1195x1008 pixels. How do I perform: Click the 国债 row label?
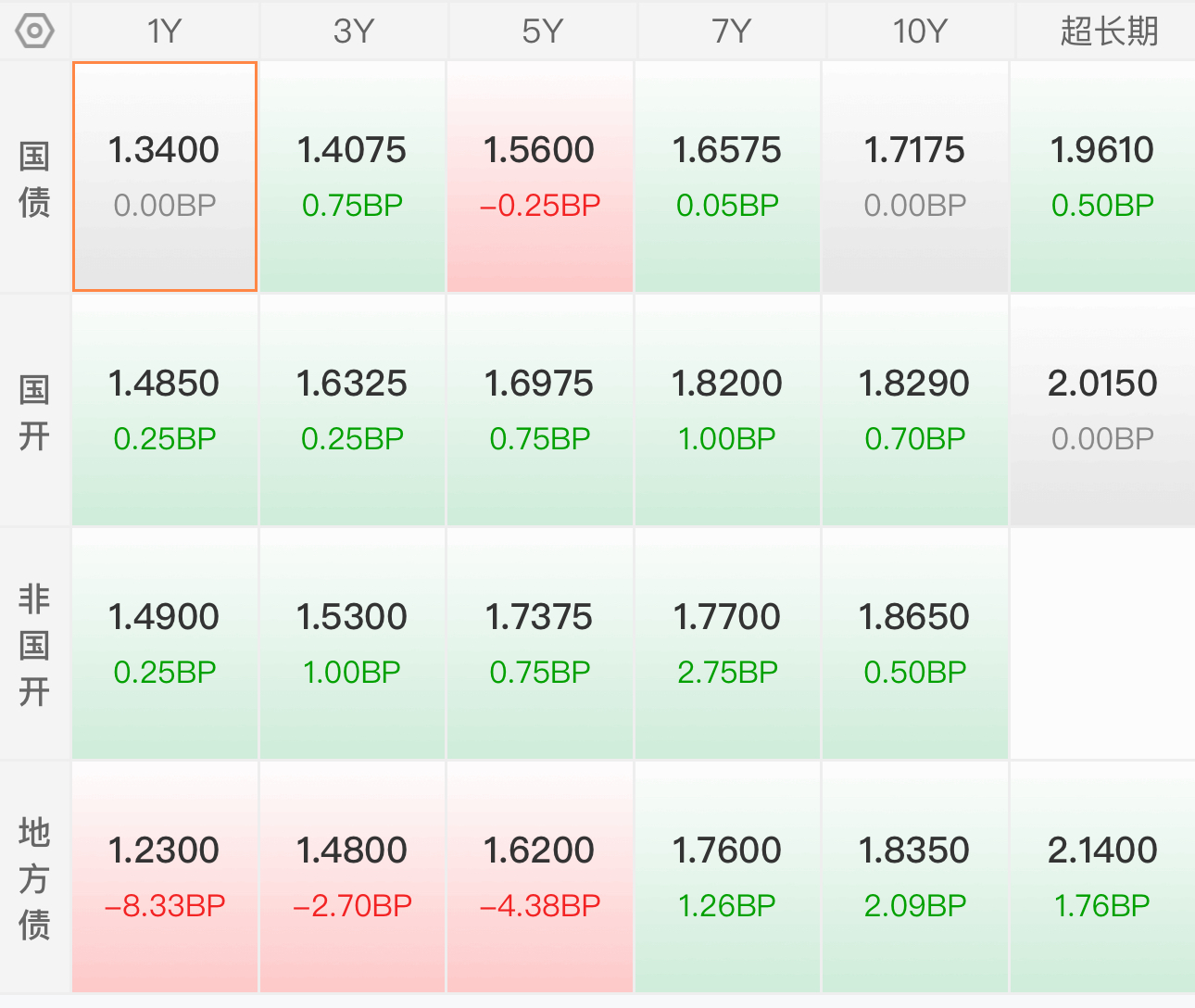click(x=34, y=178)
